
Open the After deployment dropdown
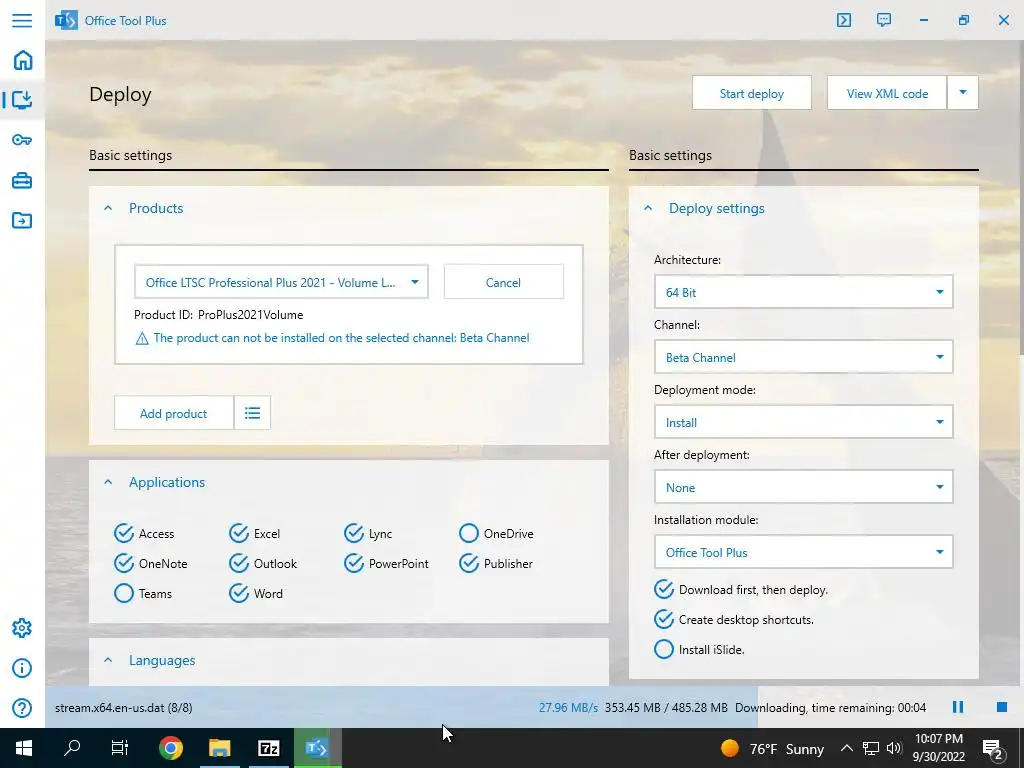tap(803, 487)
